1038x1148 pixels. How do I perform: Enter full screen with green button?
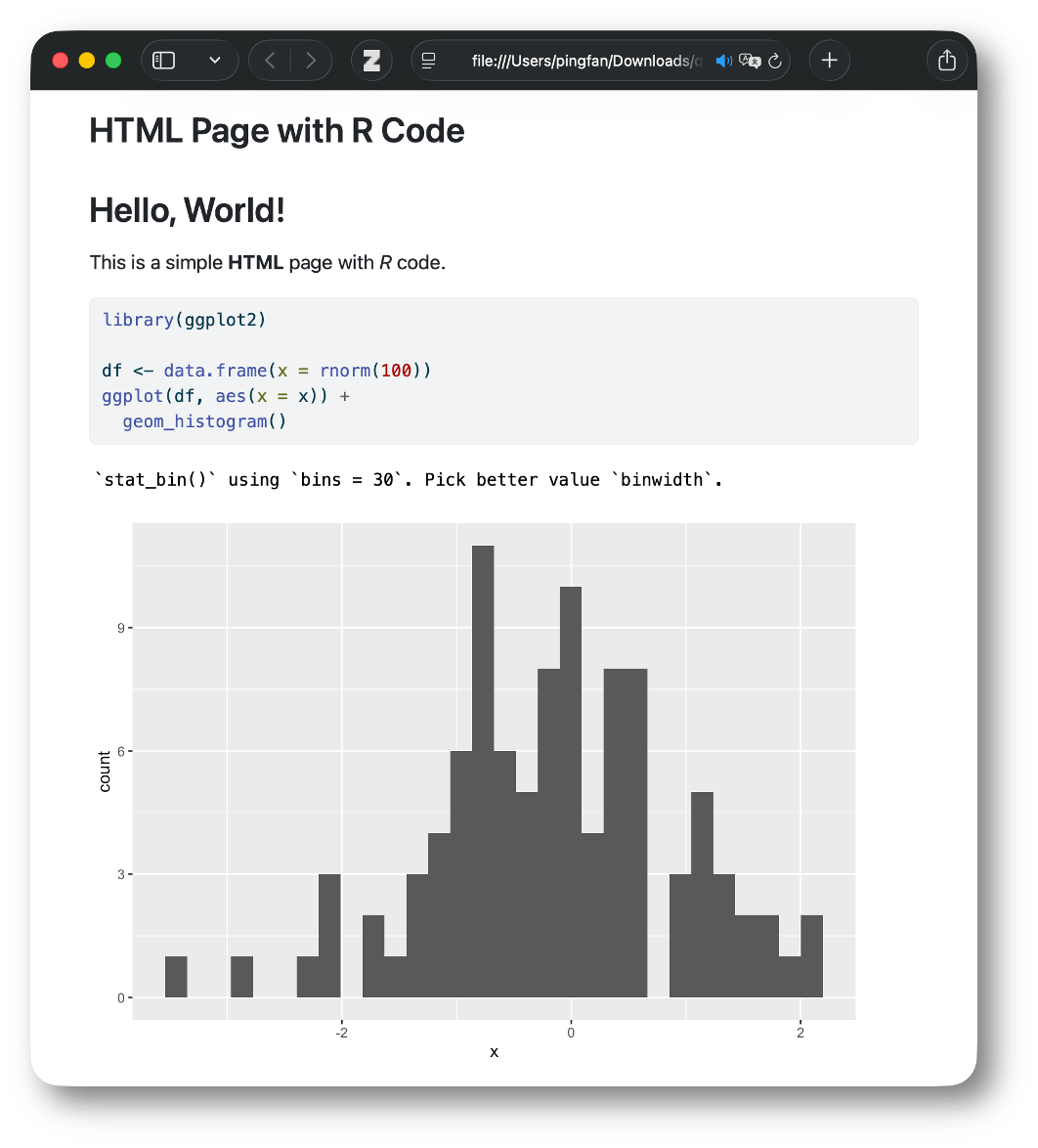(112, 61)
